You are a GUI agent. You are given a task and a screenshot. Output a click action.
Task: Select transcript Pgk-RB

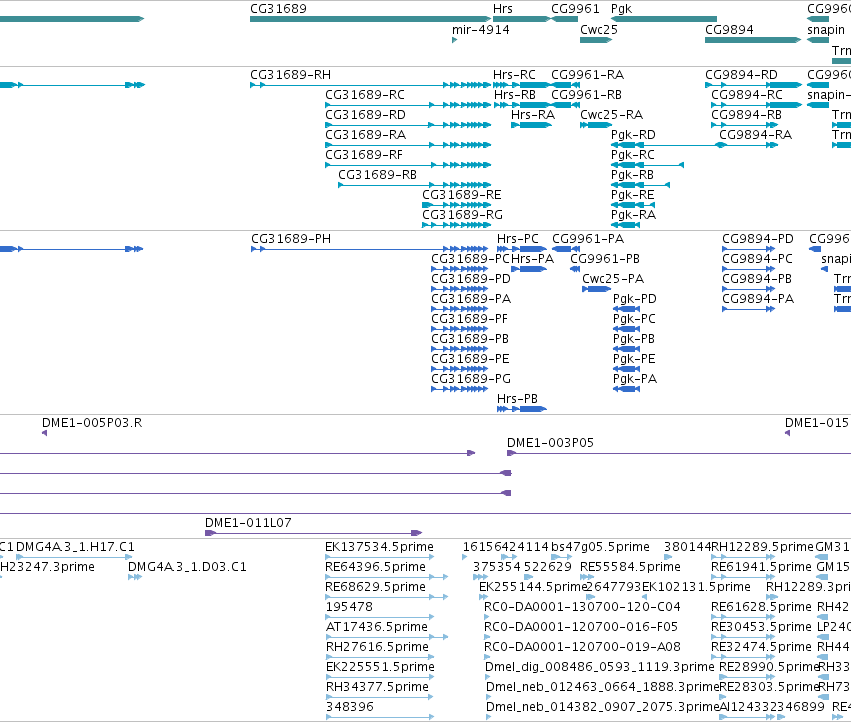click(632, 175)
